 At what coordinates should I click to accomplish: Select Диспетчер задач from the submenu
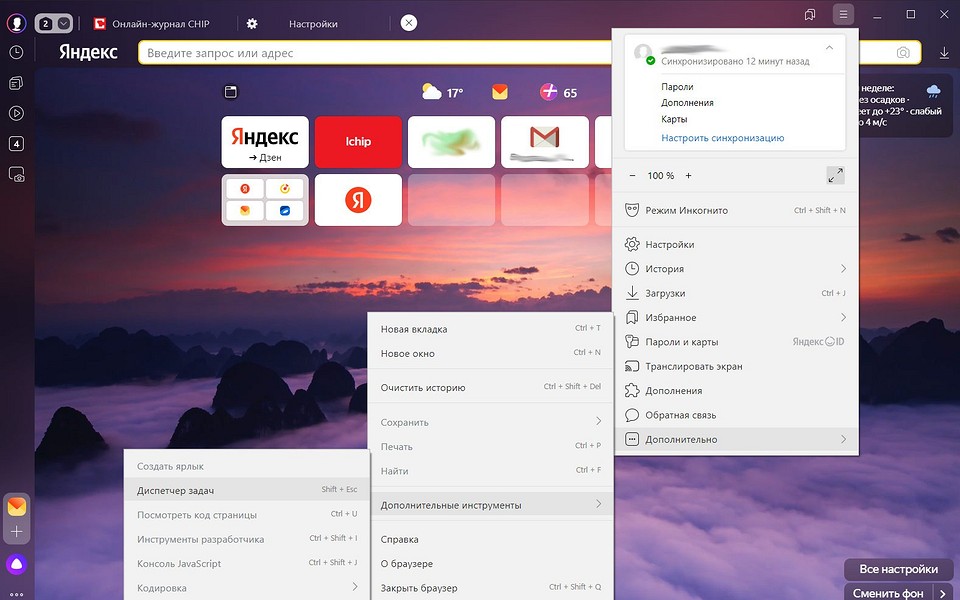tap(176, 490)
